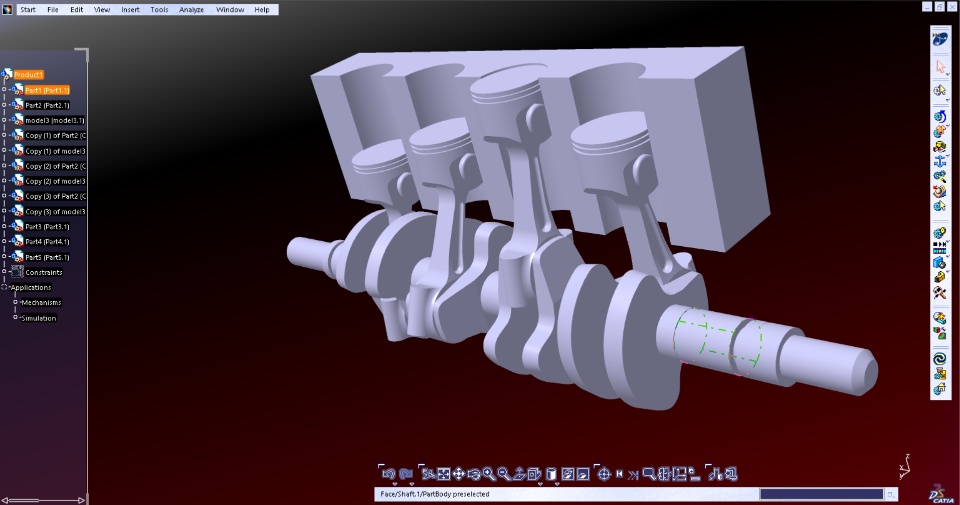The width and height of the screenshot is (960, 505).
Task: Click the last icon in bottom toolbar
Action: coord(730,474)
